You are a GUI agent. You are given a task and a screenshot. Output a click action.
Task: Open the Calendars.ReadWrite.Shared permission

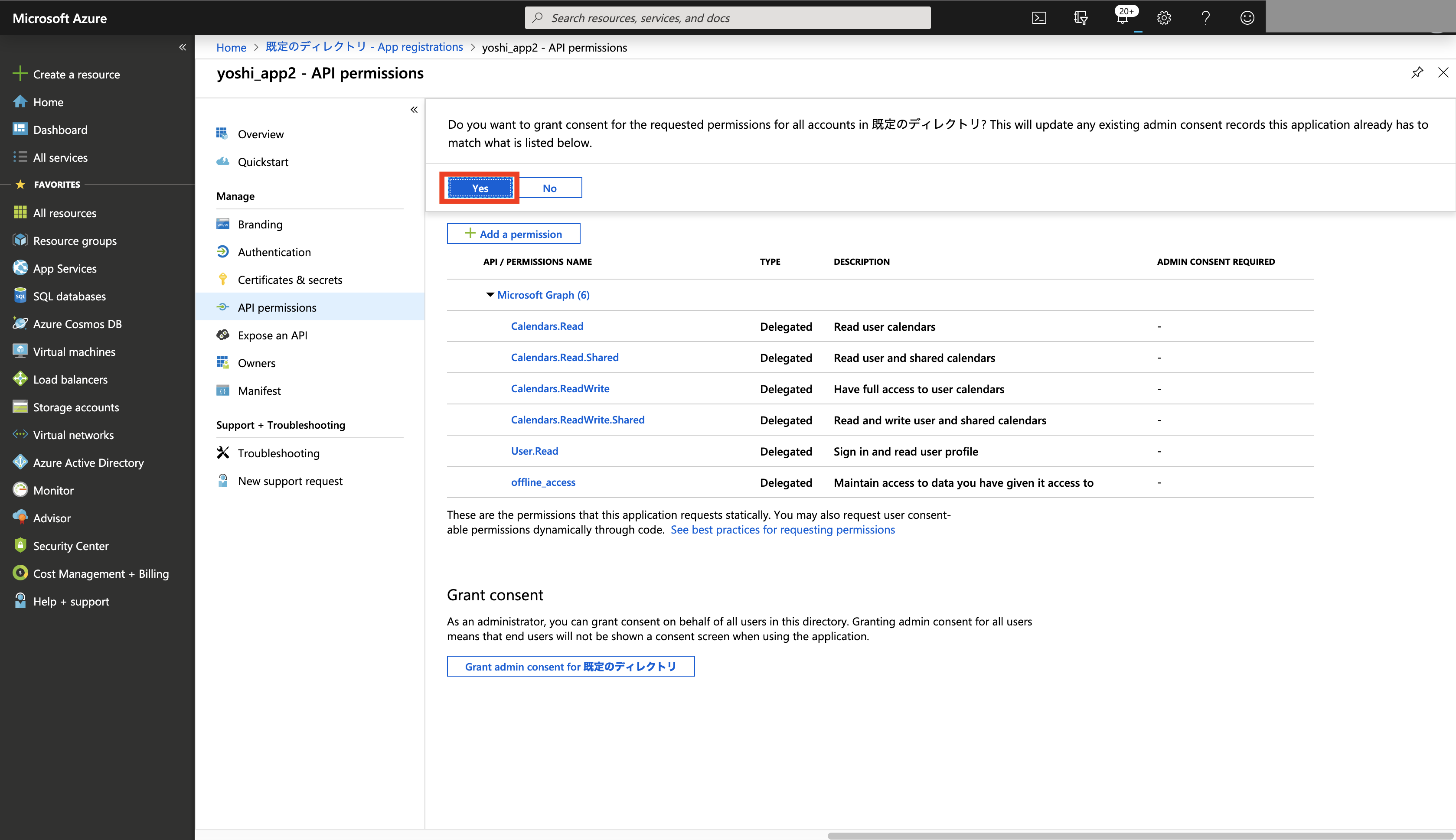point(578,420)
